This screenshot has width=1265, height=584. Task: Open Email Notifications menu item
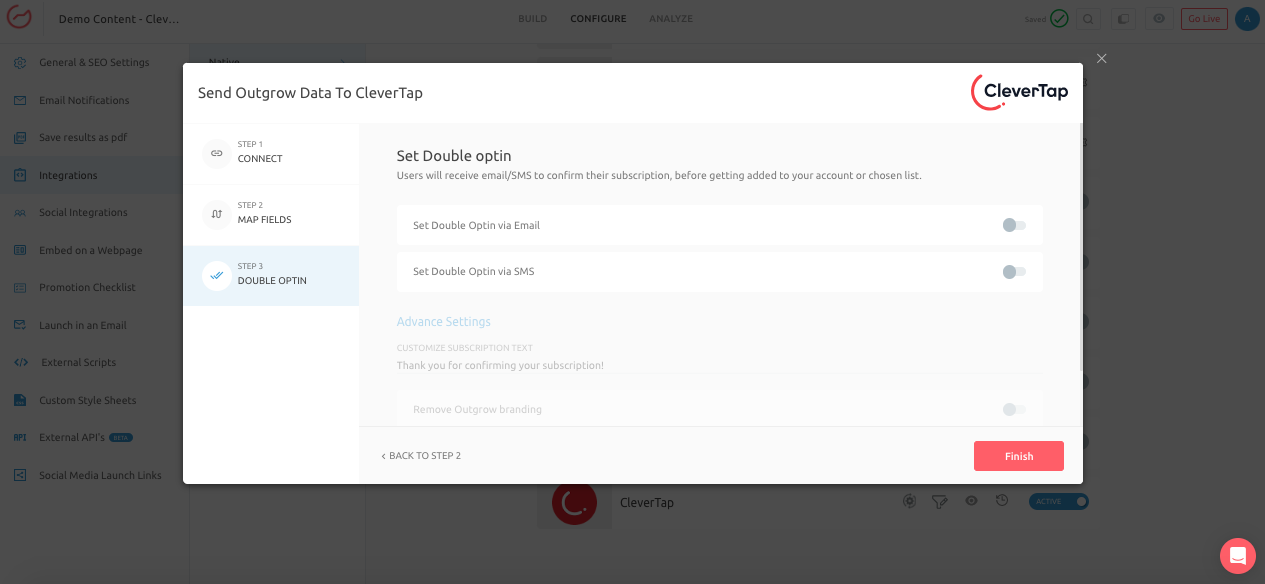pos(84,100)
